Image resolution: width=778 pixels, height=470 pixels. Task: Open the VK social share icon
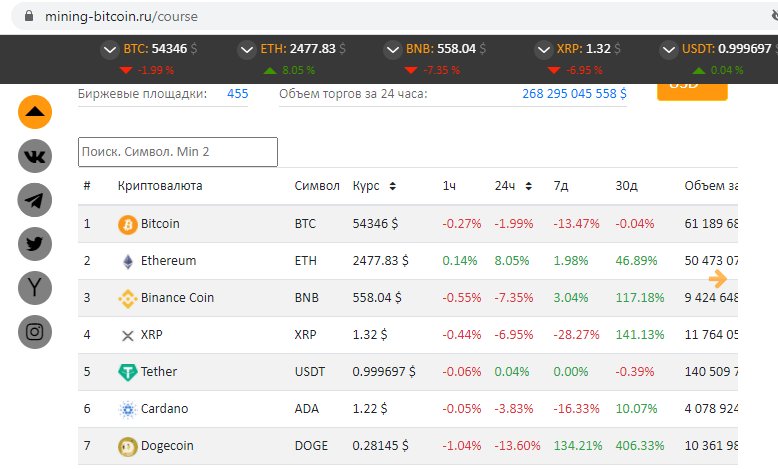tap(35, 156)
